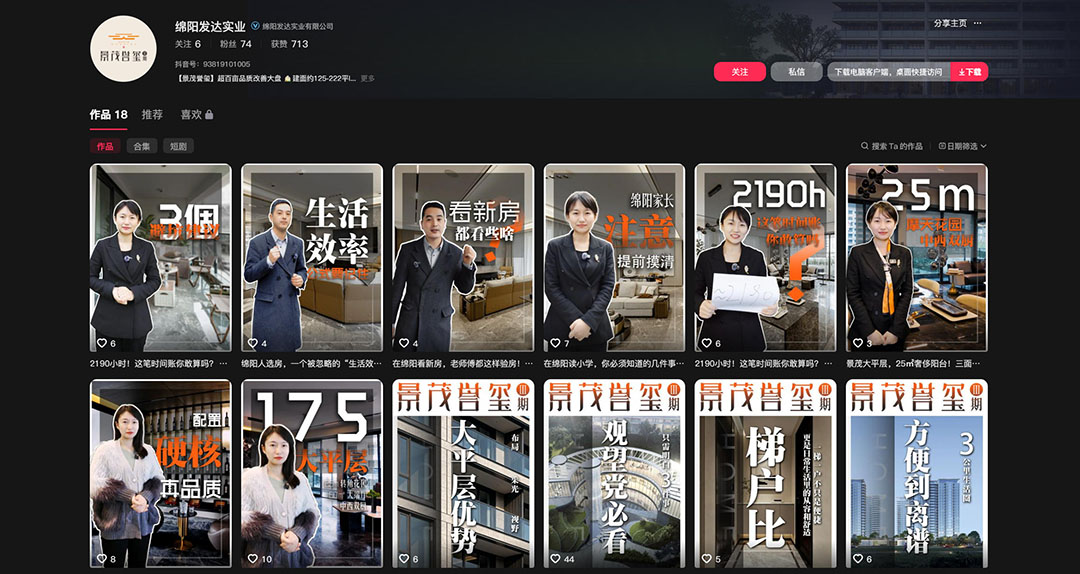The width and height of the screenshot is (1080, 574).
Task: Click the heart icon on 方便到离谱 video
Action: [858, 559]
